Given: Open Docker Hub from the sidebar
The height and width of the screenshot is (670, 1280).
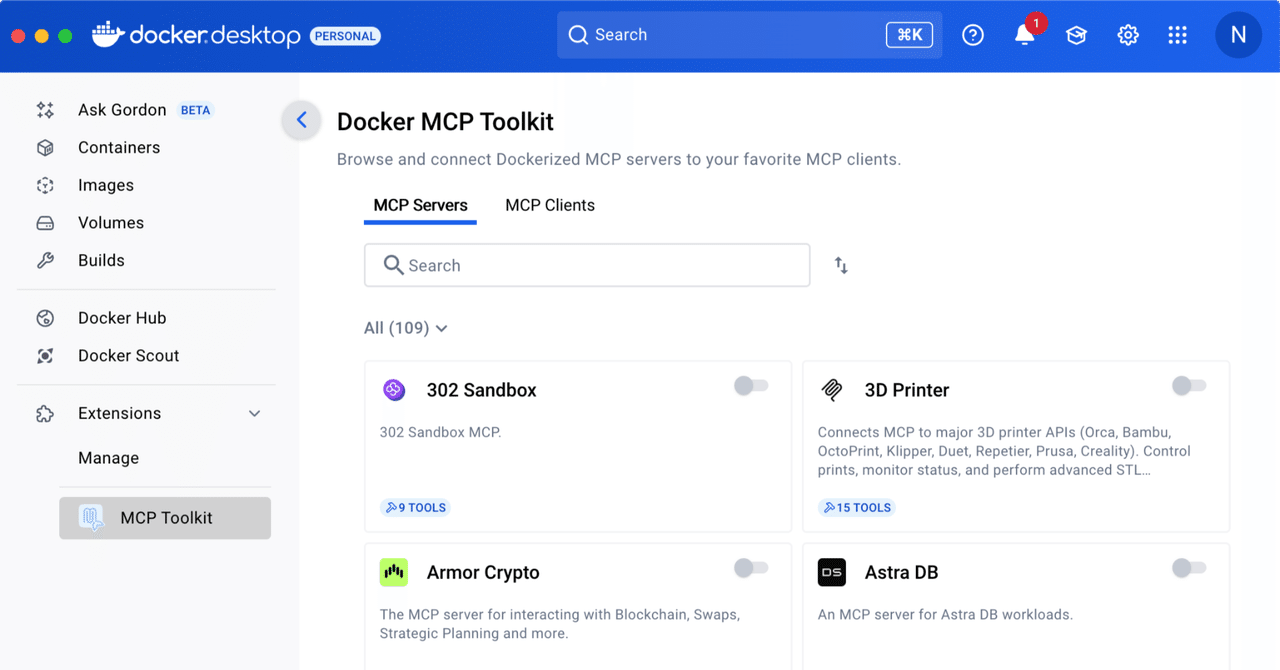Looking at the screenshot, I should (x=122, y=317).
